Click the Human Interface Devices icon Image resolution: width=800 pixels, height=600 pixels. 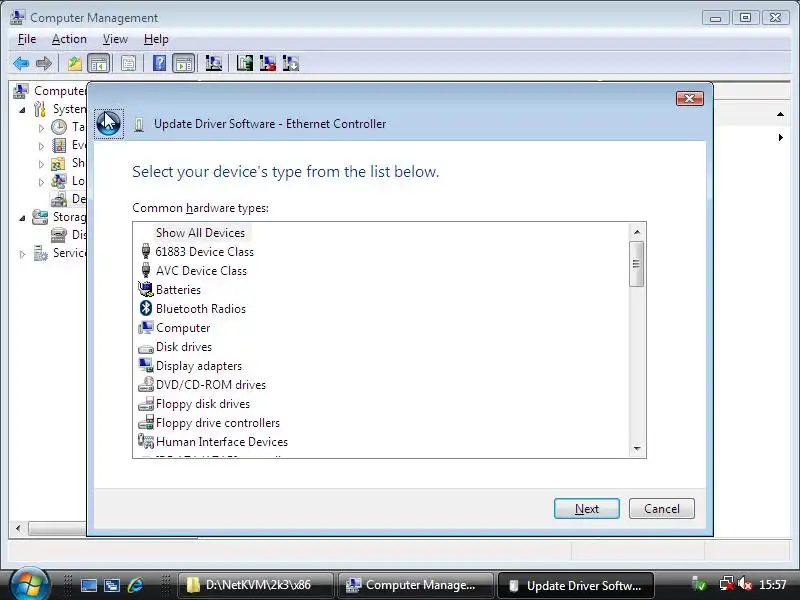click(x=146, y=441)
